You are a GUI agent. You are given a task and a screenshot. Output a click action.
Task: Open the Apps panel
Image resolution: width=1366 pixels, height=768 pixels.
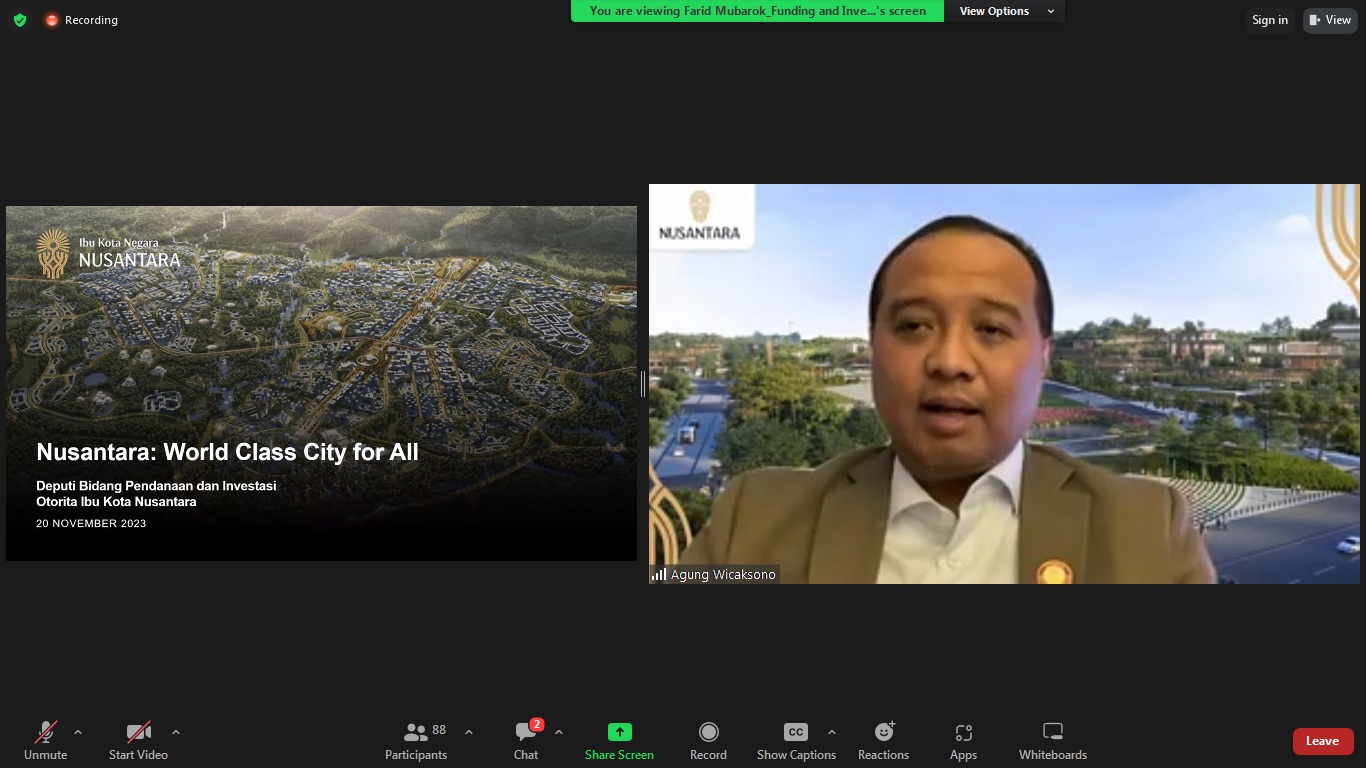point(963,741)
